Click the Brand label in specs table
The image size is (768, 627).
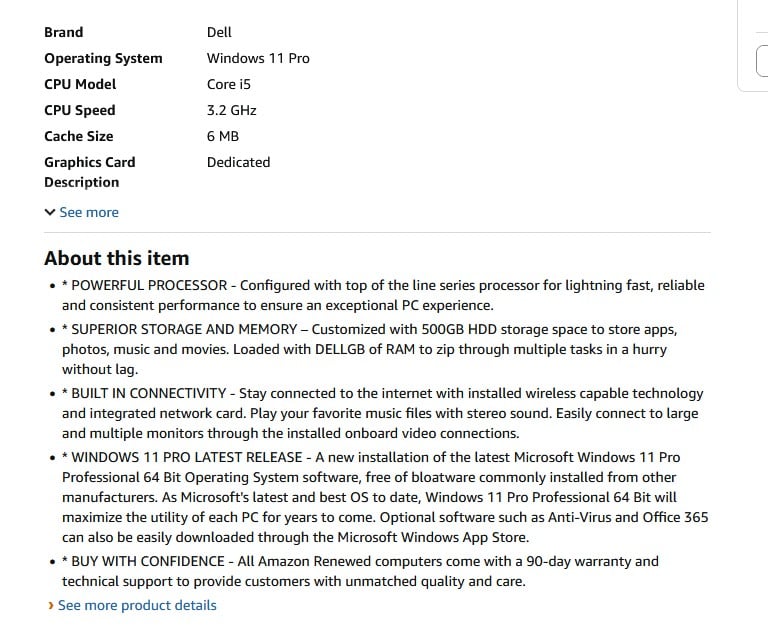coord(64,32)
